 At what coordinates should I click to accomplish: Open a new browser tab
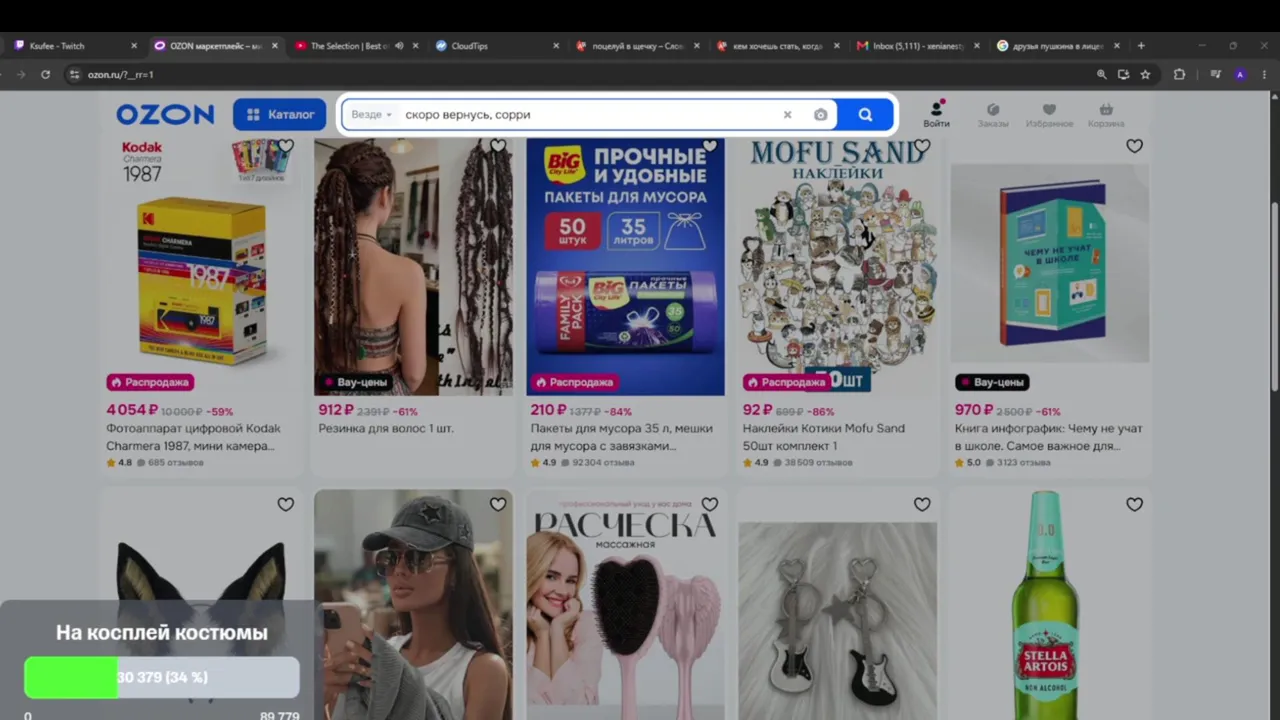click(1141, 46)
